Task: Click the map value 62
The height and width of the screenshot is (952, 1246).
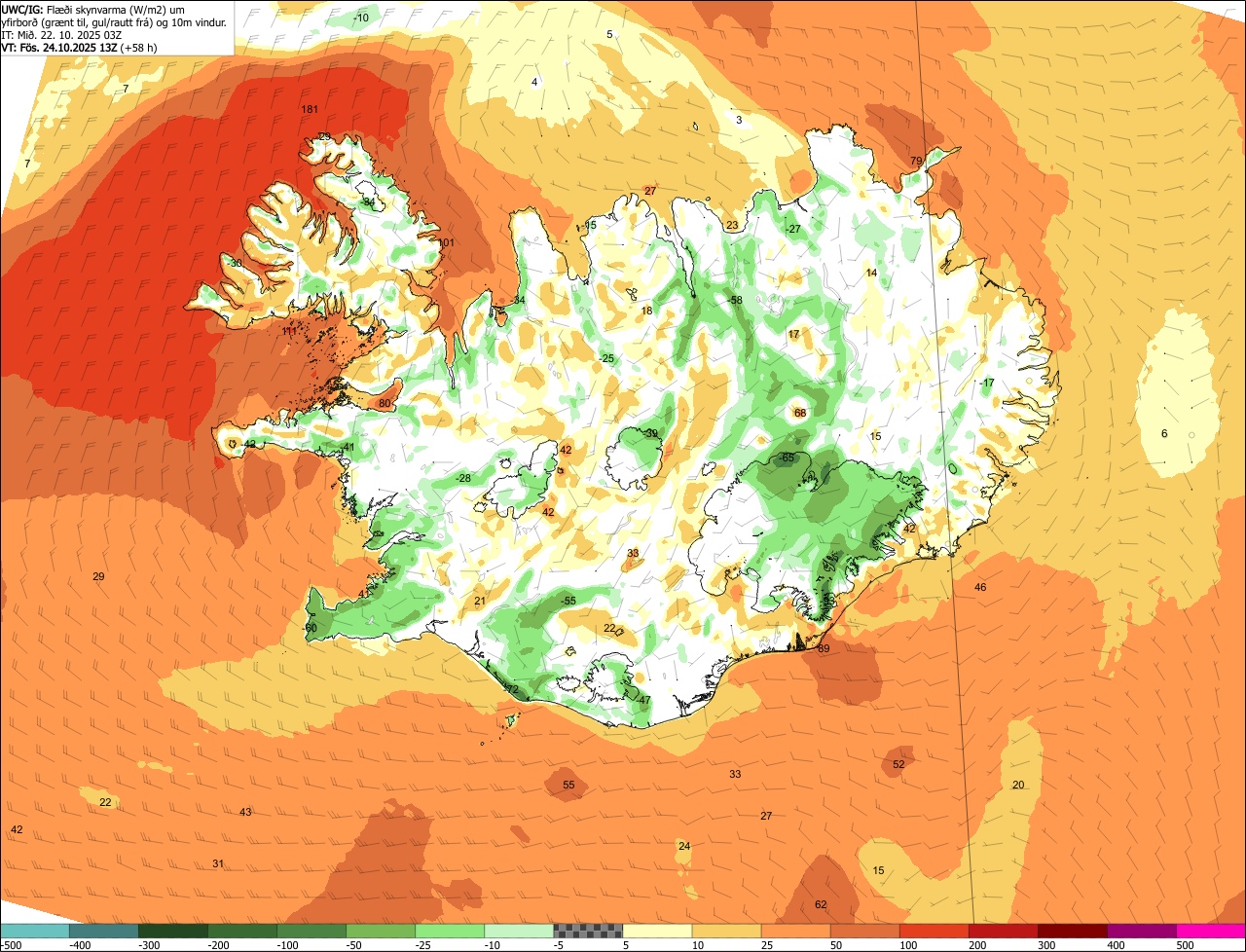Action: click(x=821, y=904)
